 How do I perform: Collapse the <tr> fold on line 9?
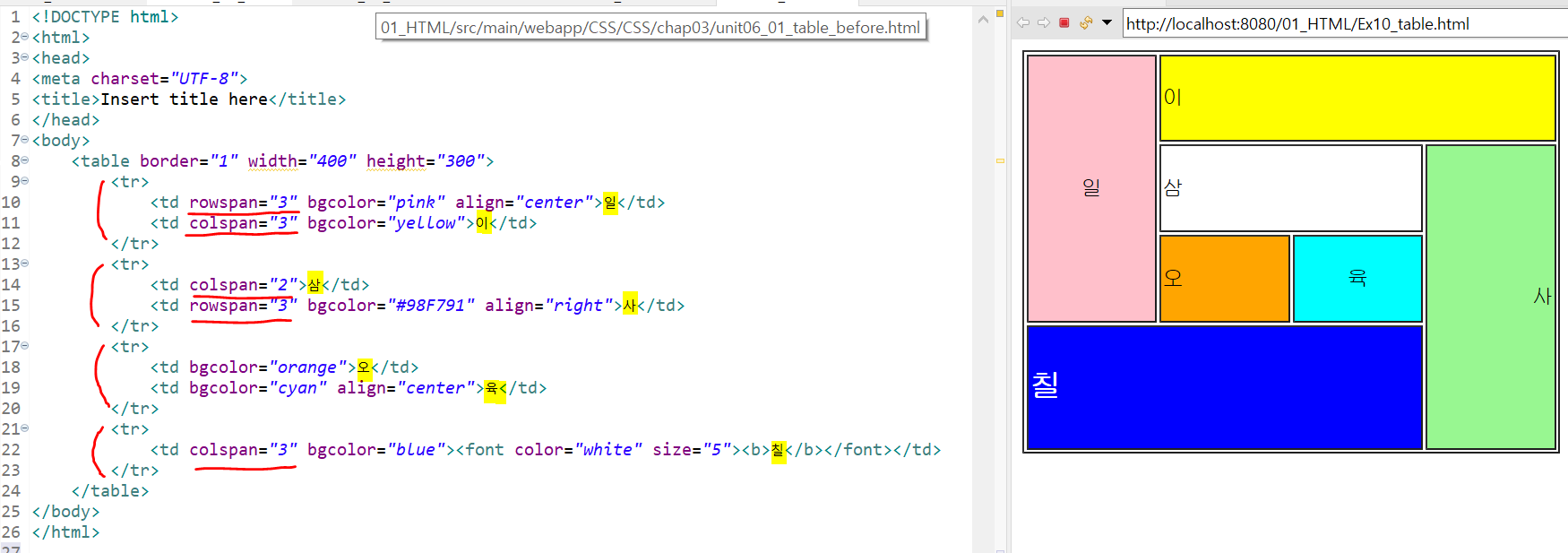[25, 181]
